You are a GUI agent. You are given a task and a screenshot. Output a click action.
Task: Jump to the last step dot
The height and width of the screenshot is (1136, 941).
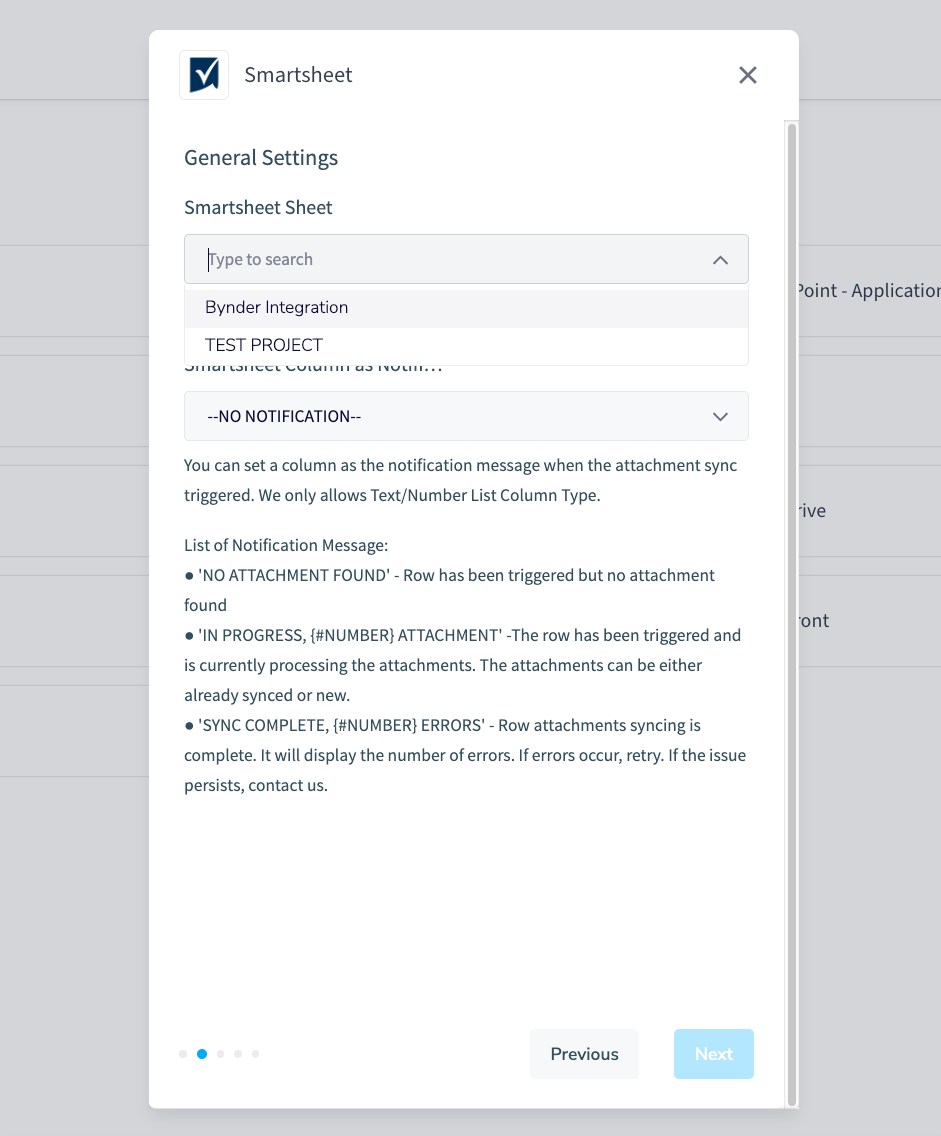point(256,1054)
